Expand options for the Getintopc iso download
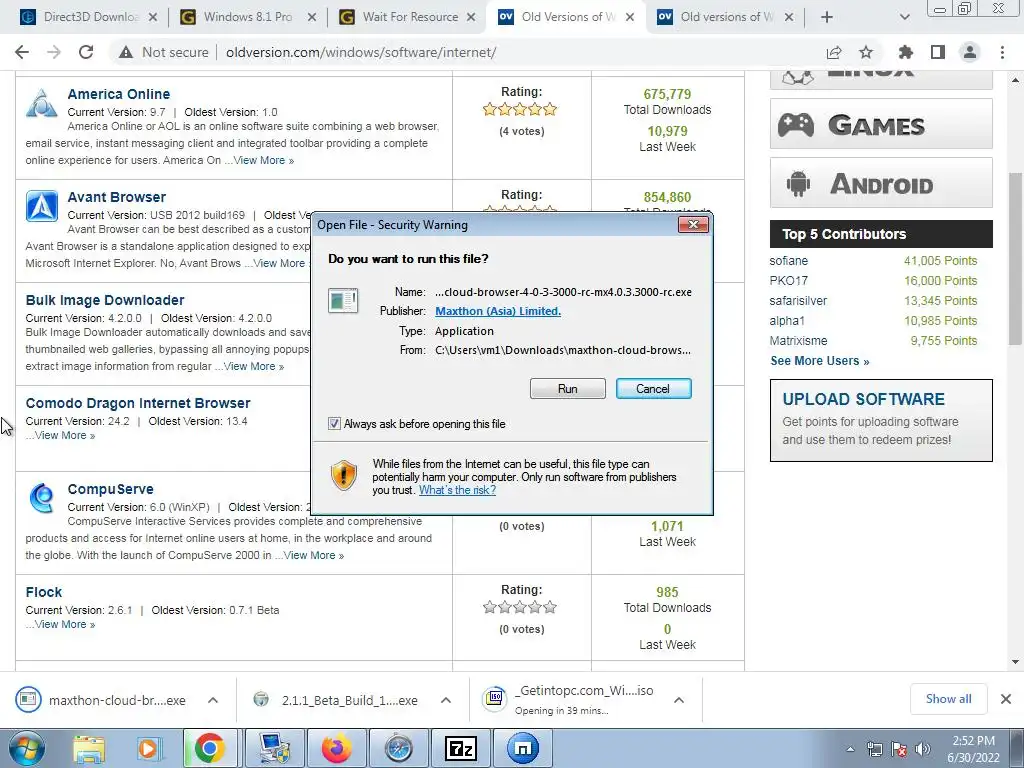1024x768 pixels. coord(679,700)
